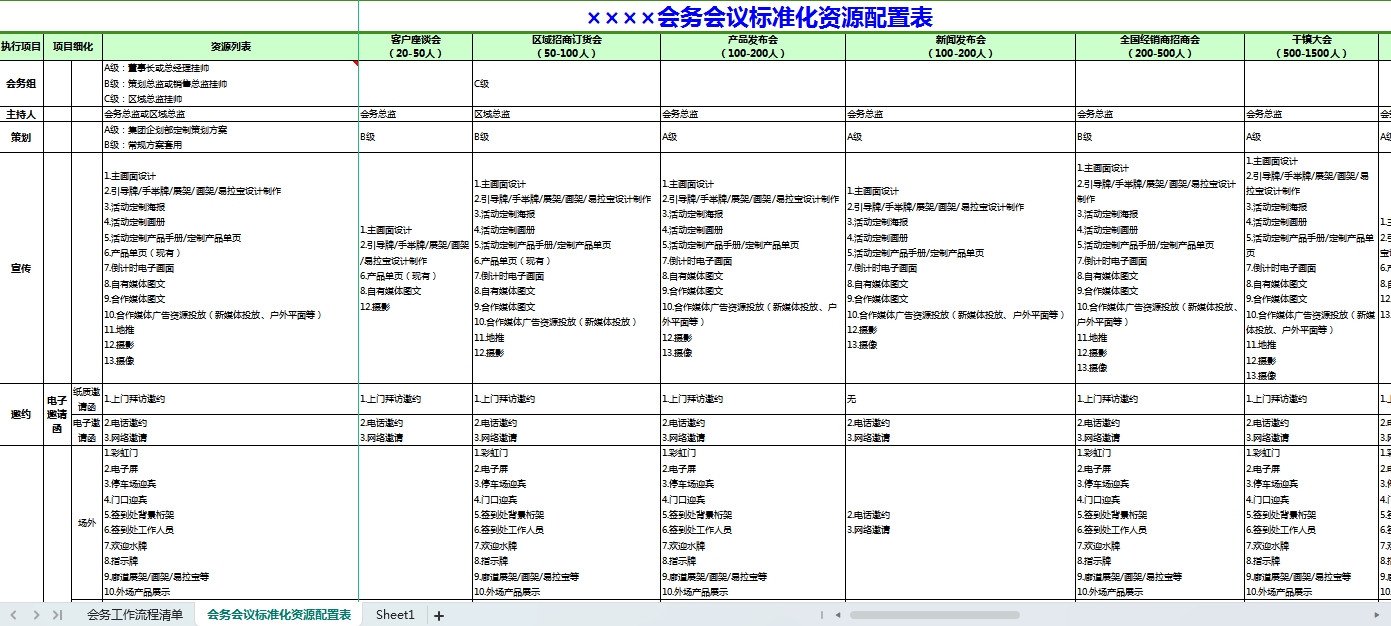Select the 场外 cell under 区域招商订货会

566,522
